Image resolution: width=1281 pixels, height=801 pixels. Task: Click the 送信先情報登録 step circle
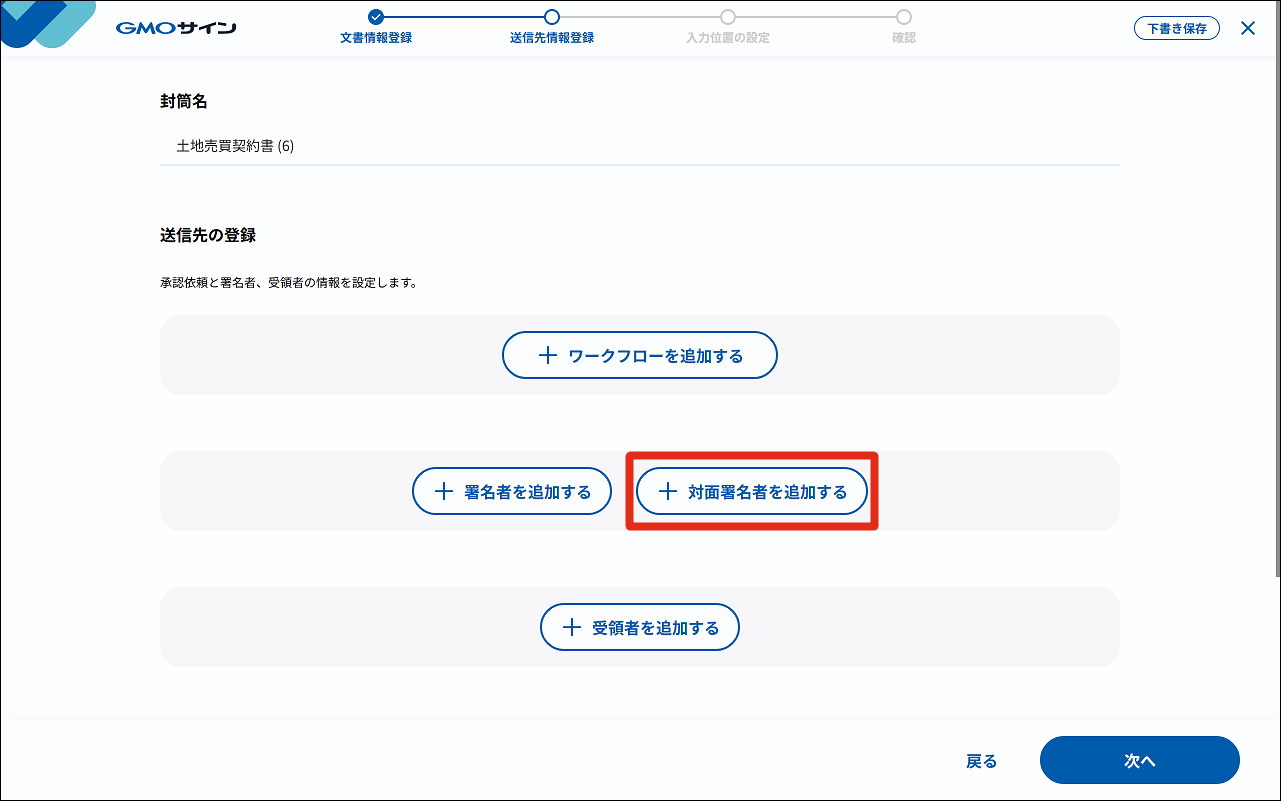pos(552,16)
